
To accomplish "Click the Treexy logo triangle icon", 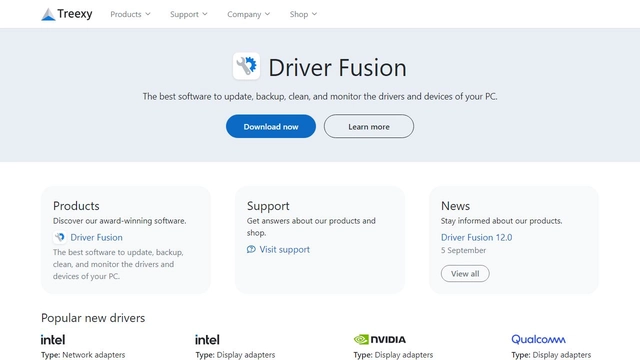I will (x=48, y=14).
